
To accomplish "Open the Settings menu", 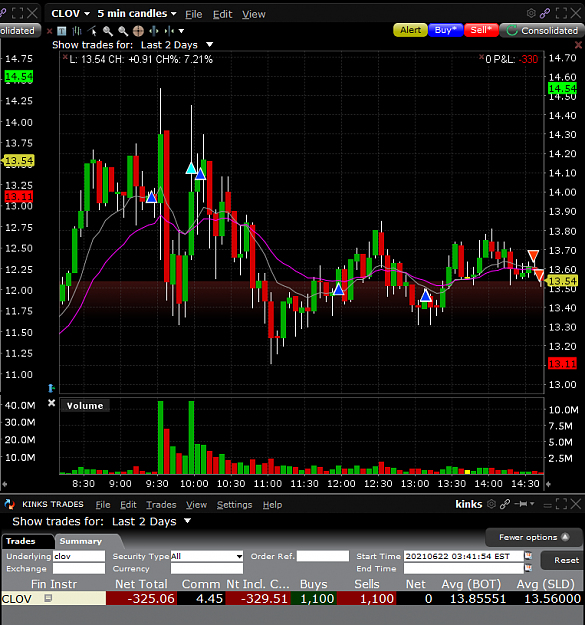I will [234, 505].
